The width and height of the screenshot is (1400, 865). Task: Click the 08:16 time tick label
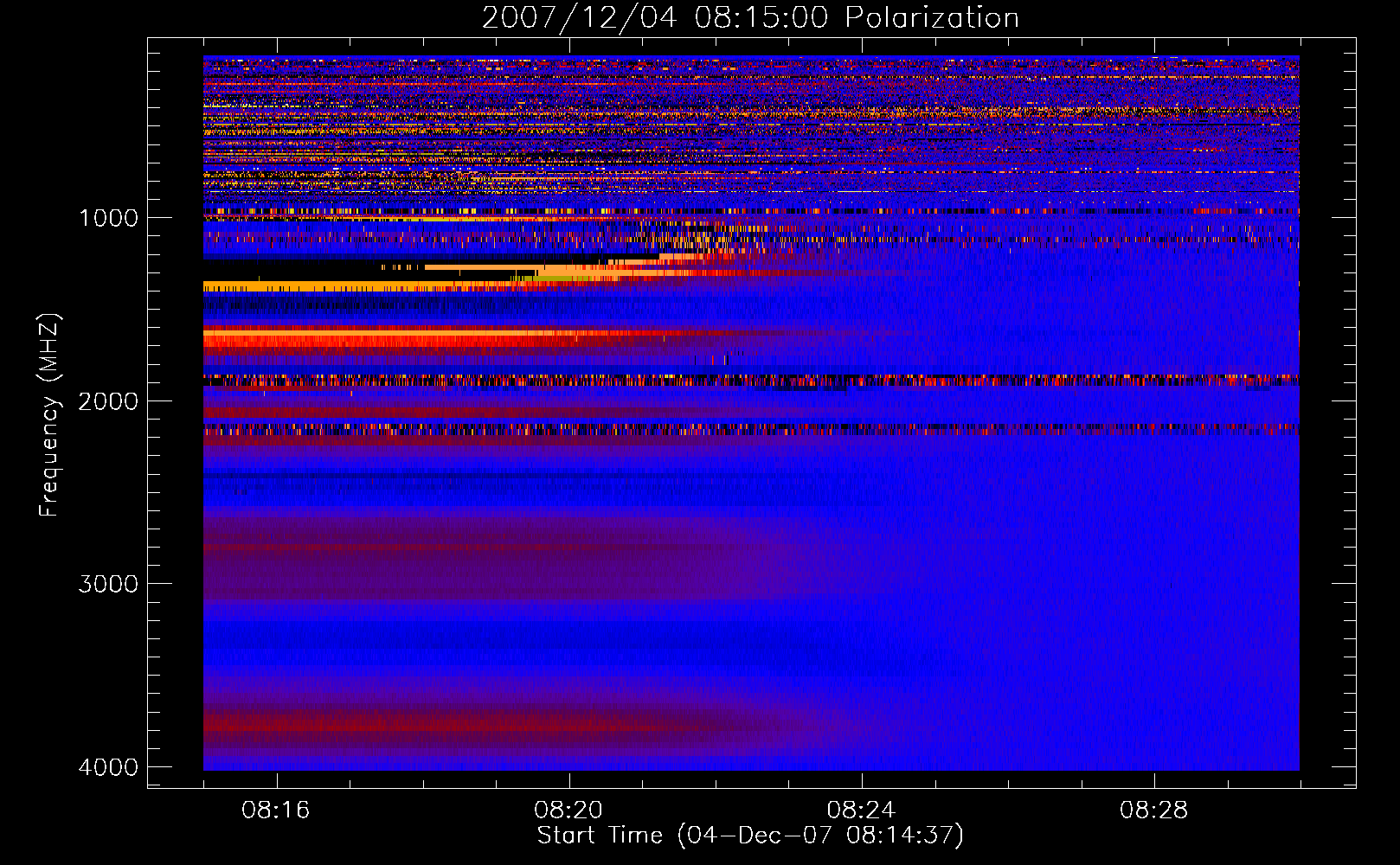click(x=276, y=811)
